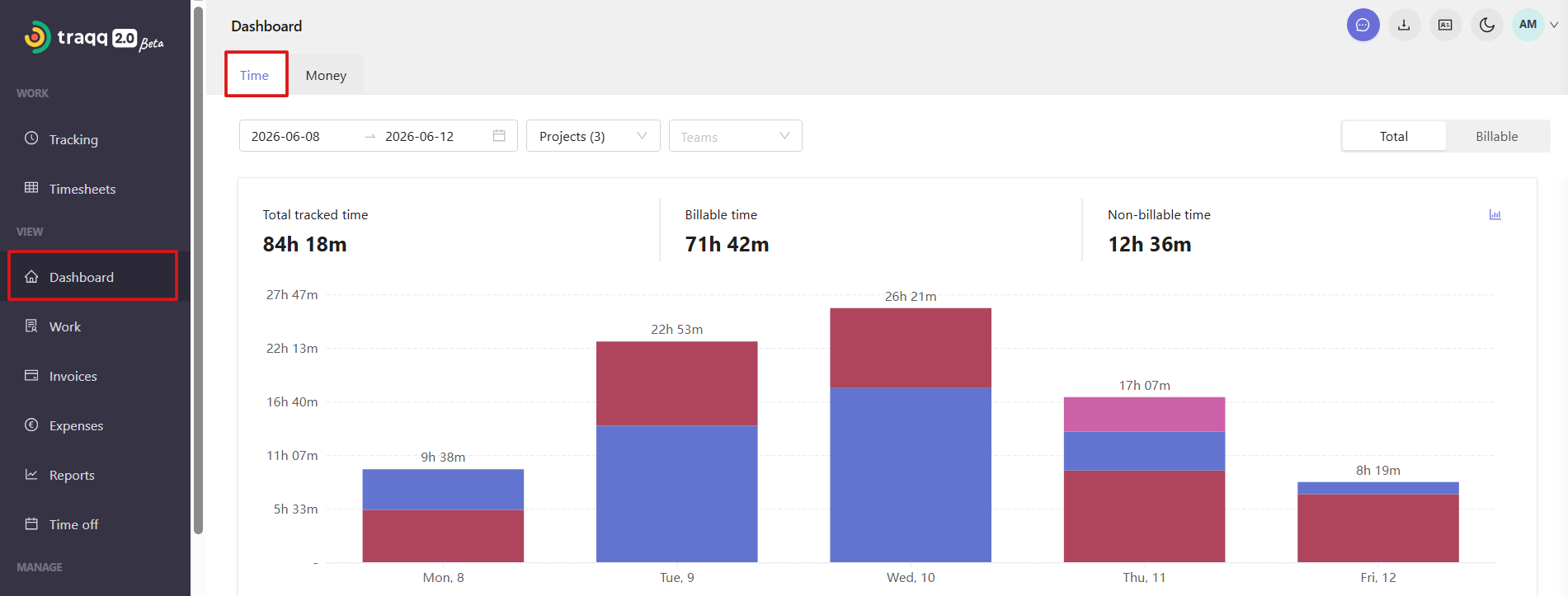Open Invoices in the sidebar
The image size is (1568, 596).
click(x=73, y=376)
